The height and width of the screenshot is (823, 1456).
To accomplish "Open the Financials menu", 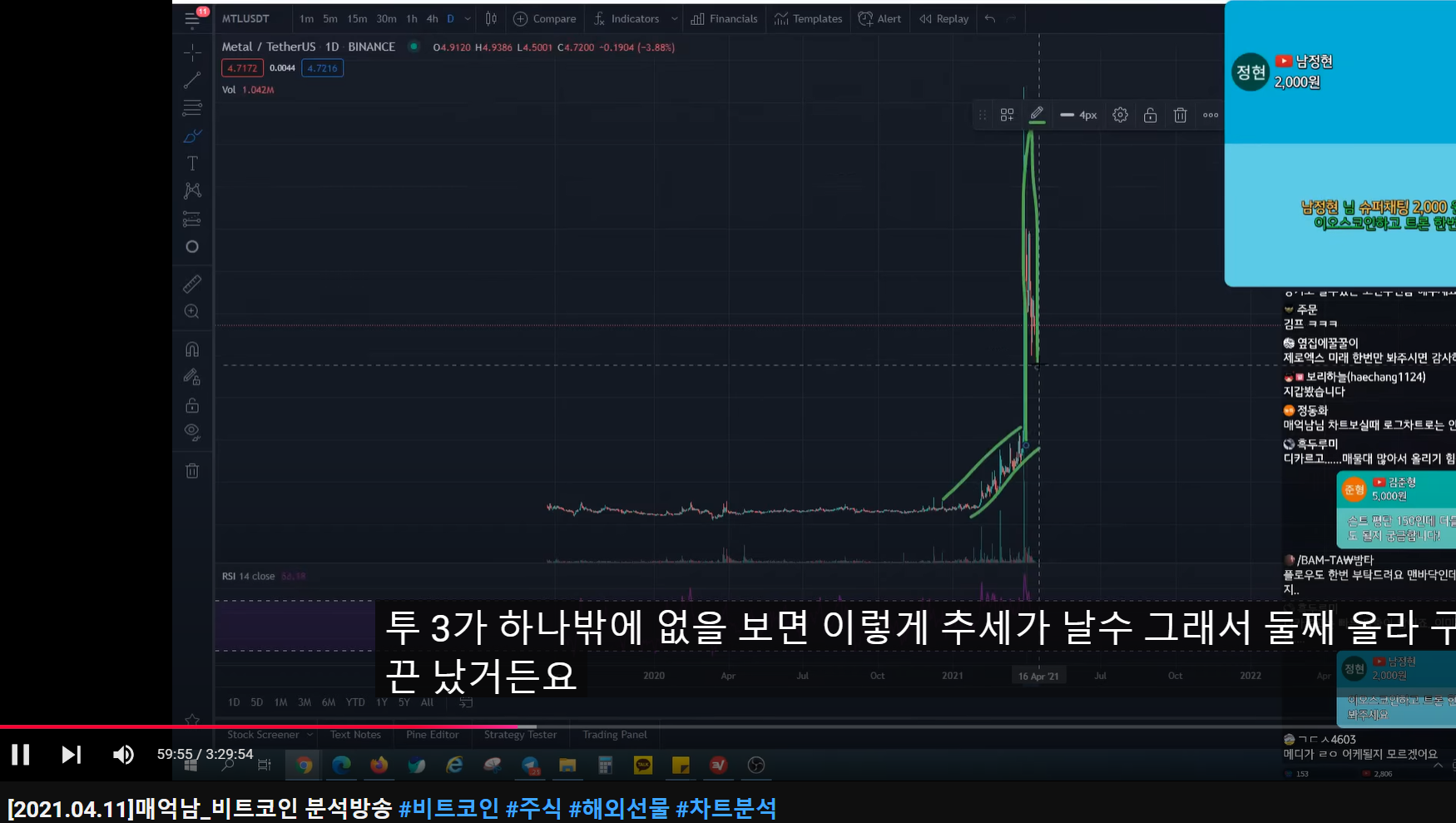I will tap(725, 18).
